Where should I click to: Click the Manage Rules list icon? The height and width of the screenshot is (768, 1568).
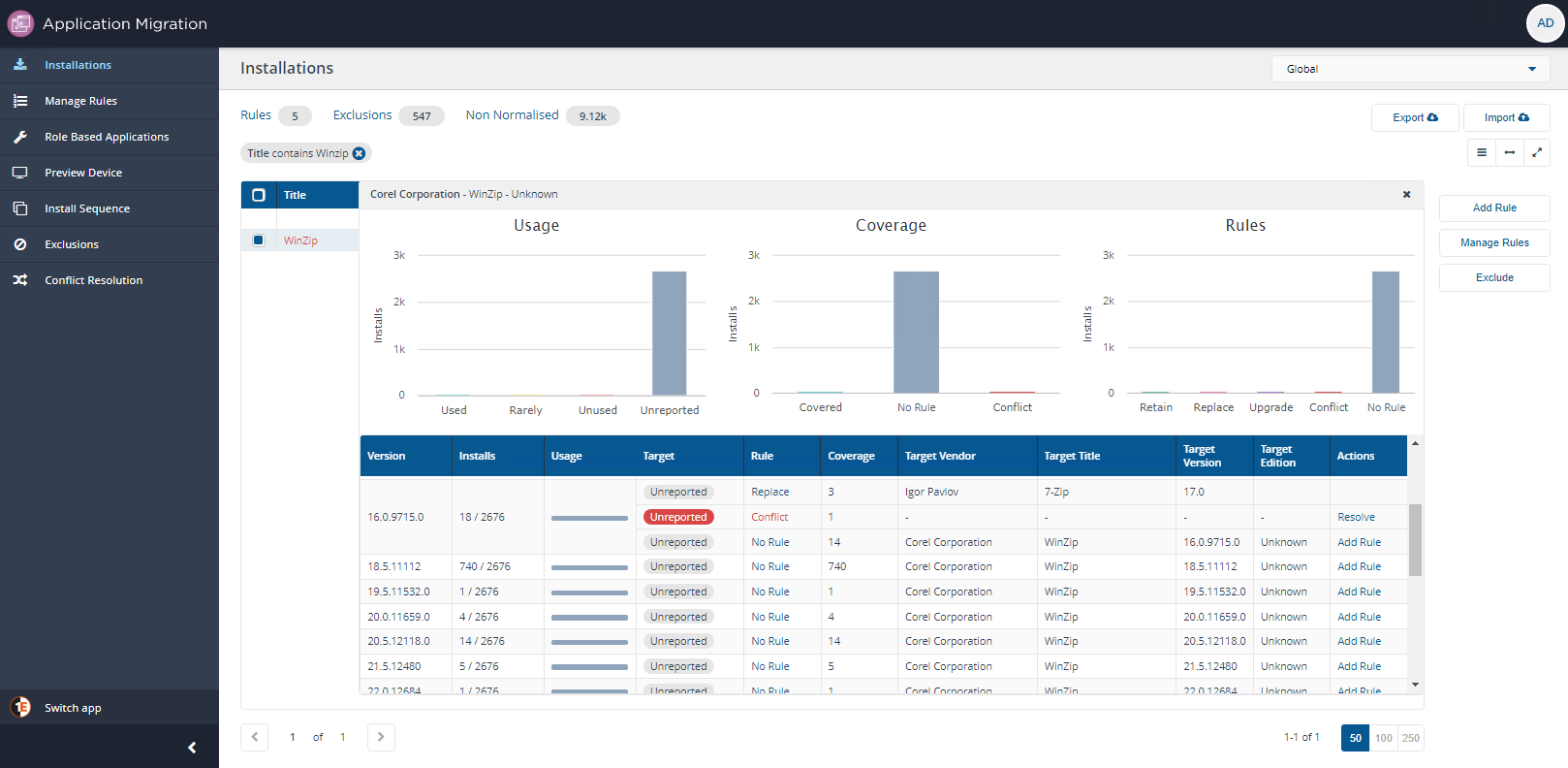pos(20,101)
